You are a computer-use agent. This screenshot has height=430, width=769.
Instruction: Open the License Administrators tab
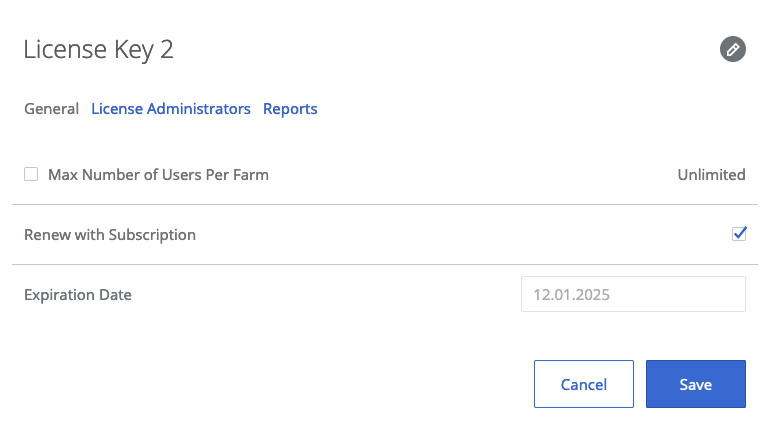(x=171, y=109)
